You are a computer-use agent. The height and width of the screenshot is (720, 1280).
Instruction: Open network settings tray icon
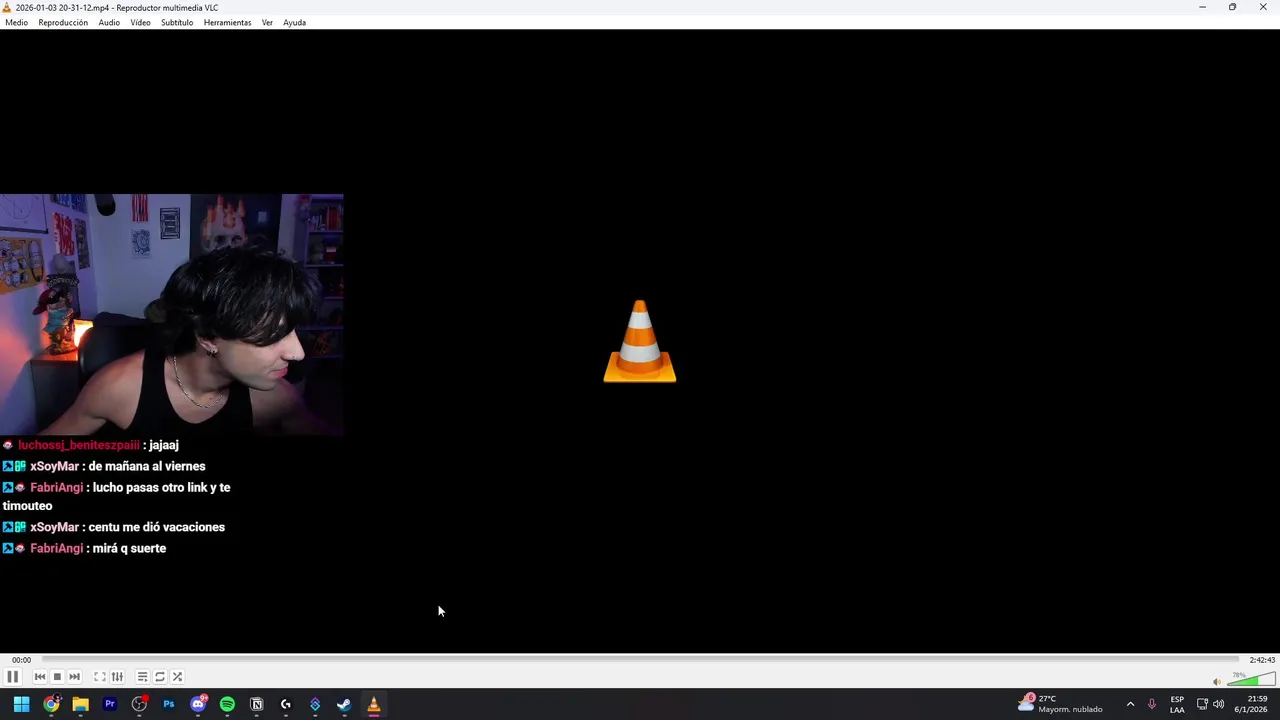click(x=1202, y=704)
